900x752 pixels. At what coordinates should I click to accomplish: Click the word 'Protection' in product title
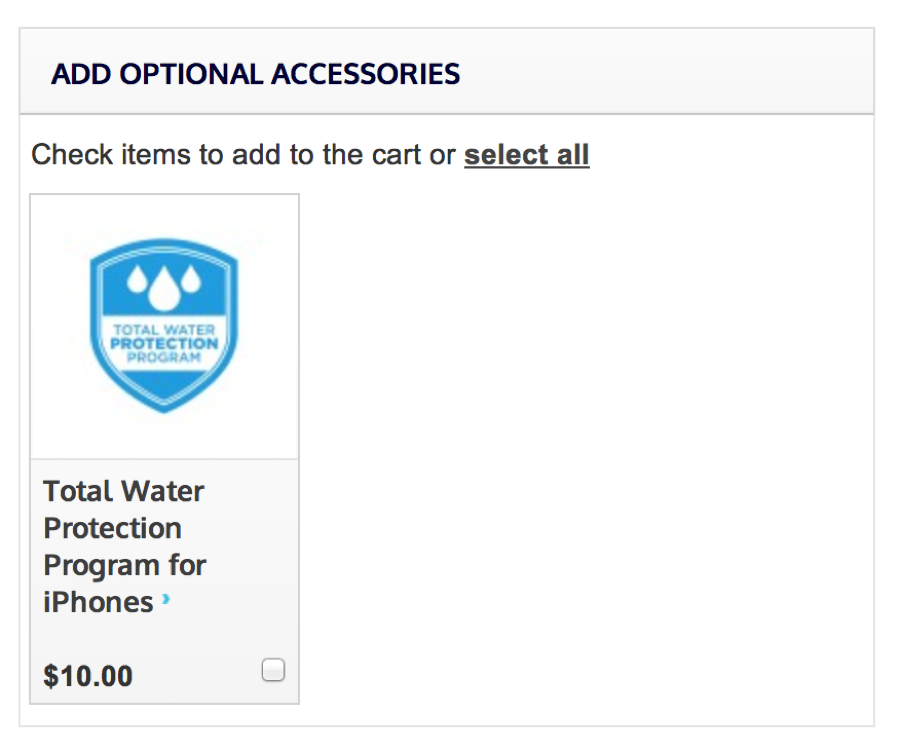(112, 528)
